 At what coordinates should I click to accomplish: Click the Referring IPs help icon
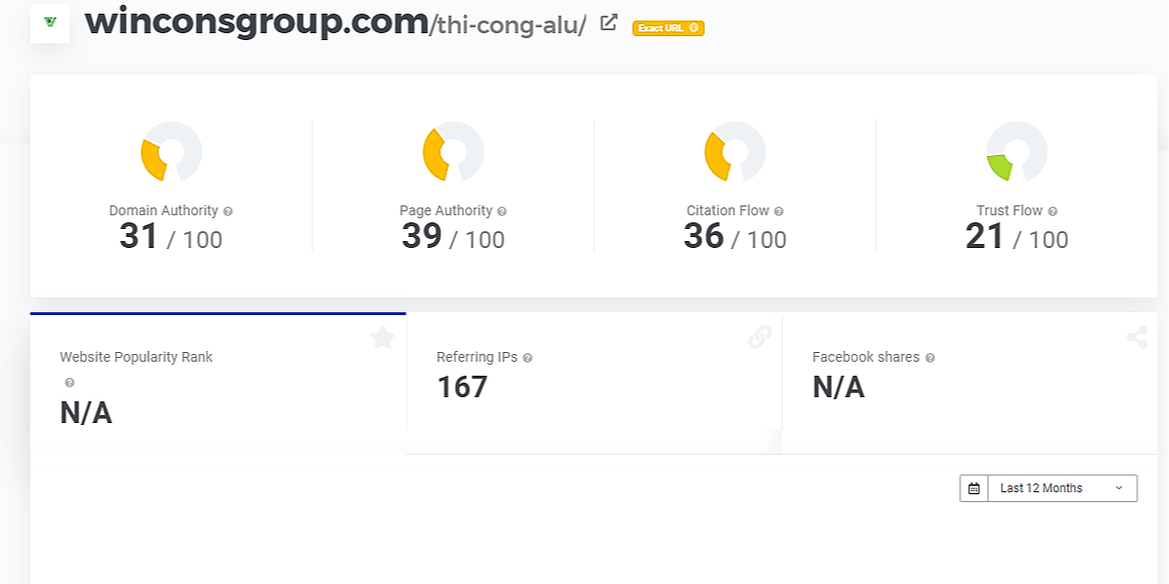pyautogui.click(x=527, y=358)
